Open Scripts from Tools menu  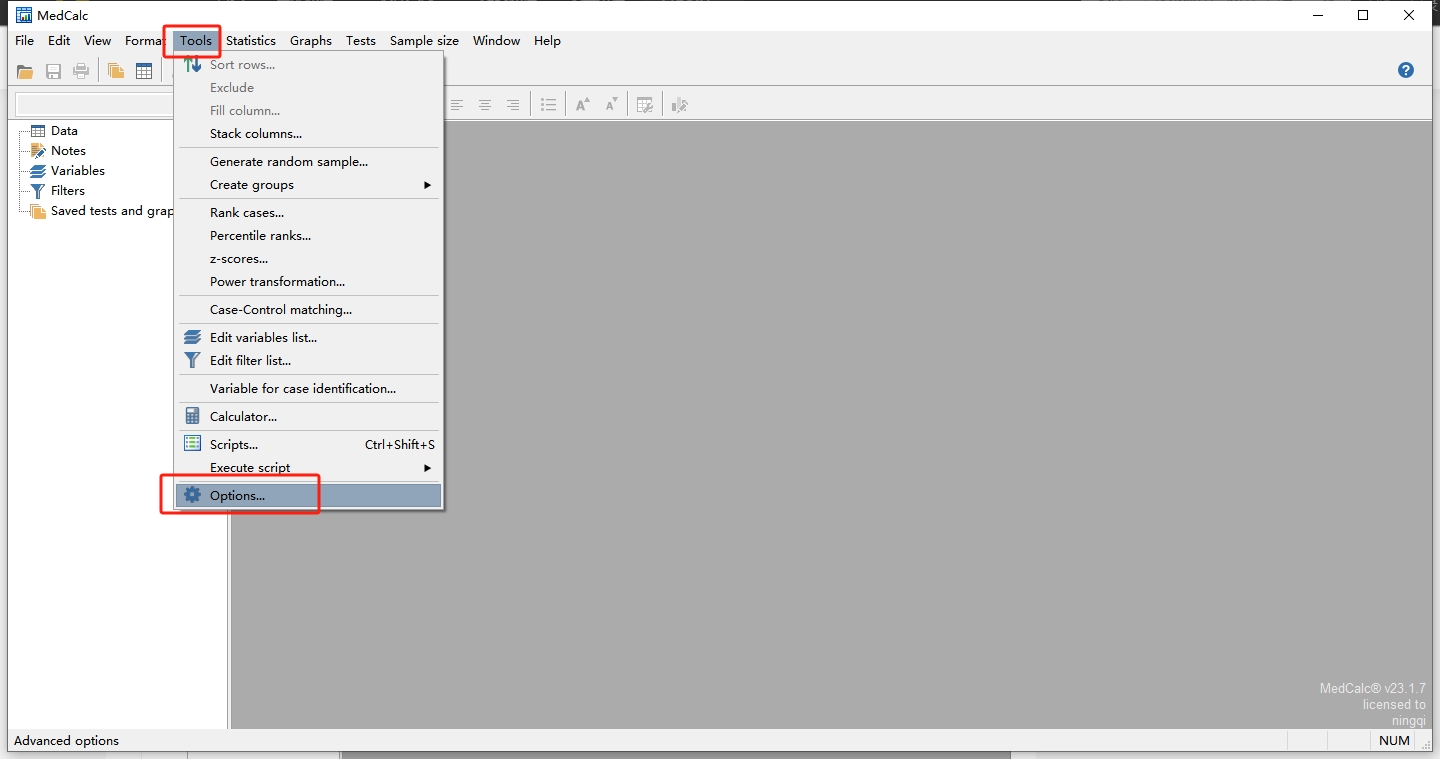click(308, 445)
